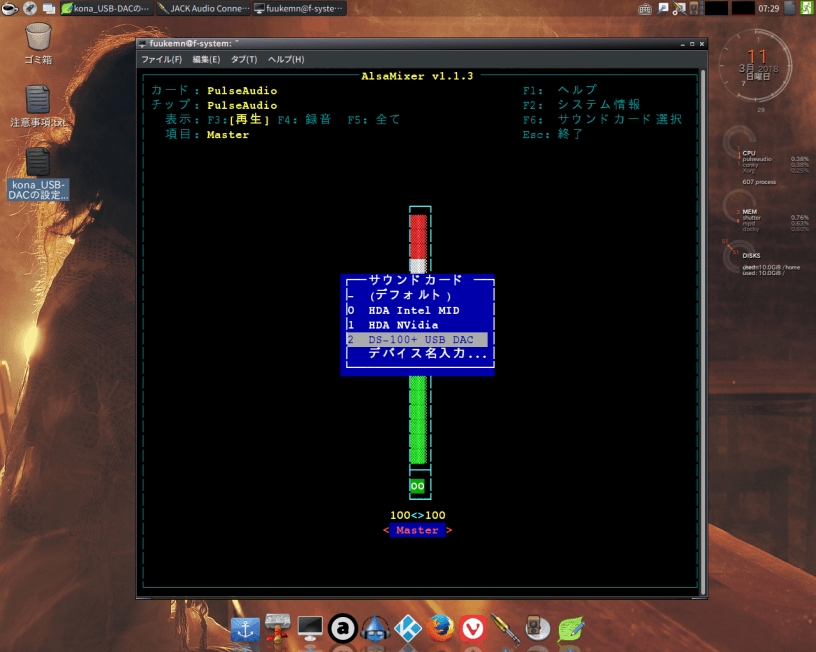Viewport: 816px width, 652px height.
Task: Click the JACK plug tray icon
Action: pos(679,8)
